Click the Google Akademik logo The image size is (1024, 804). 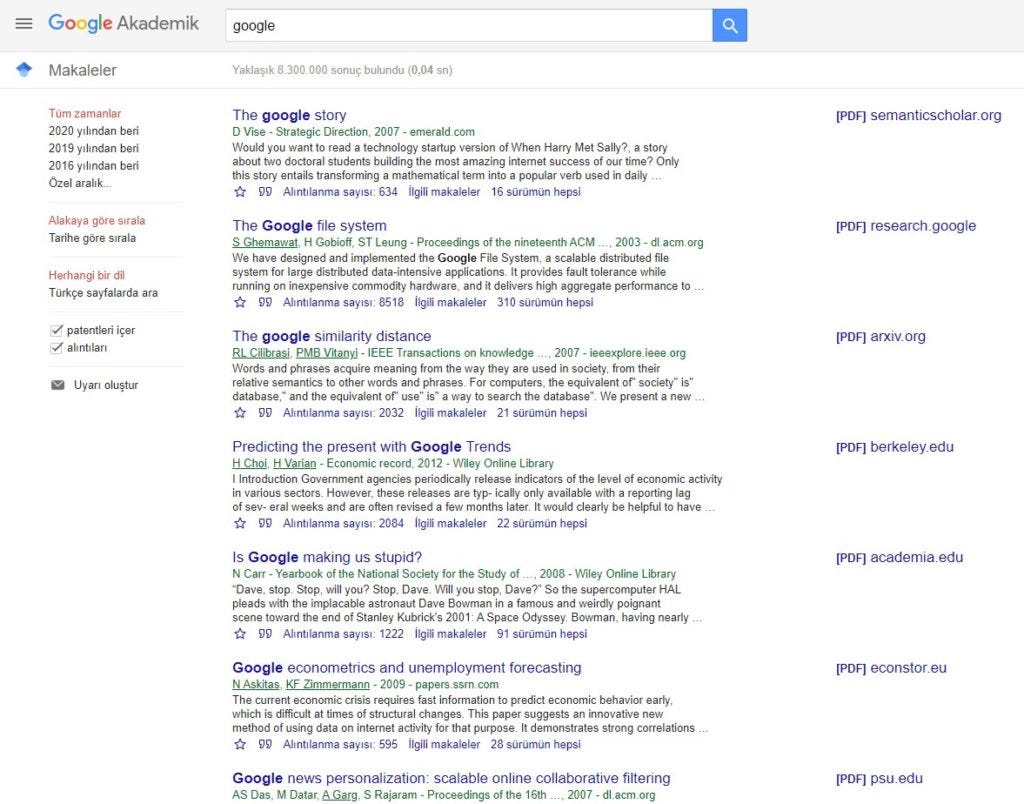[x=123, y=24]
